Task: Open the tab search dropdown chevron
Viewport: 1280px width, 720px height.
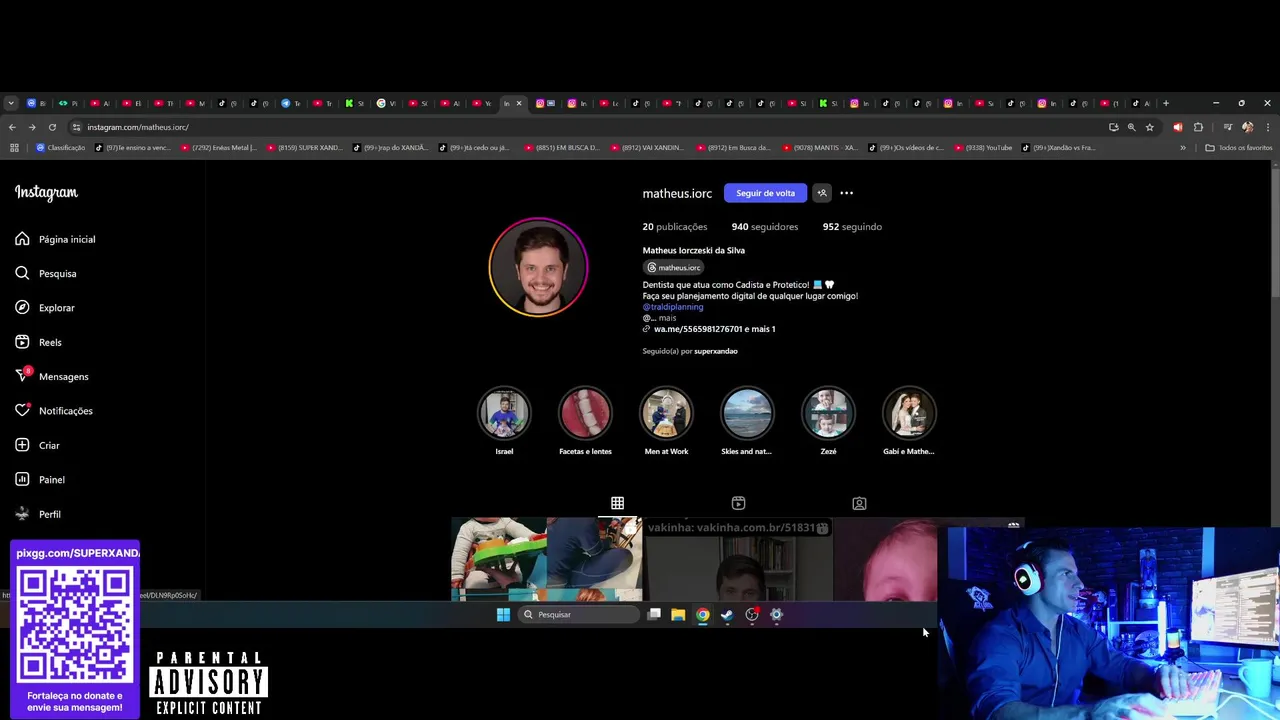Action: pos(11,103)
